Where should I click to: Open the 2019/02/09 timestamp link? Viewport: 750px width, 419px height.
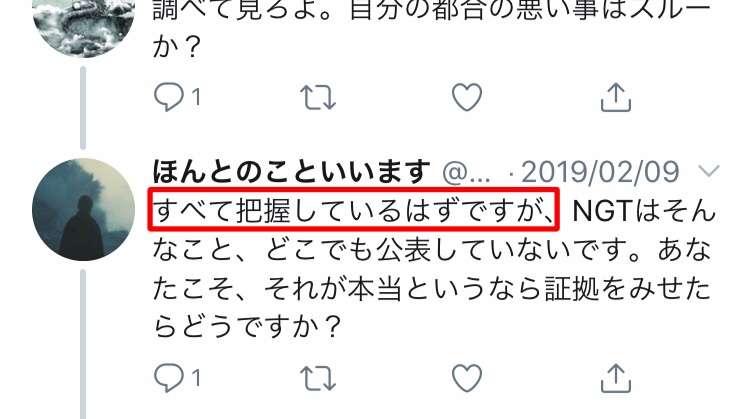click(600, 172)
